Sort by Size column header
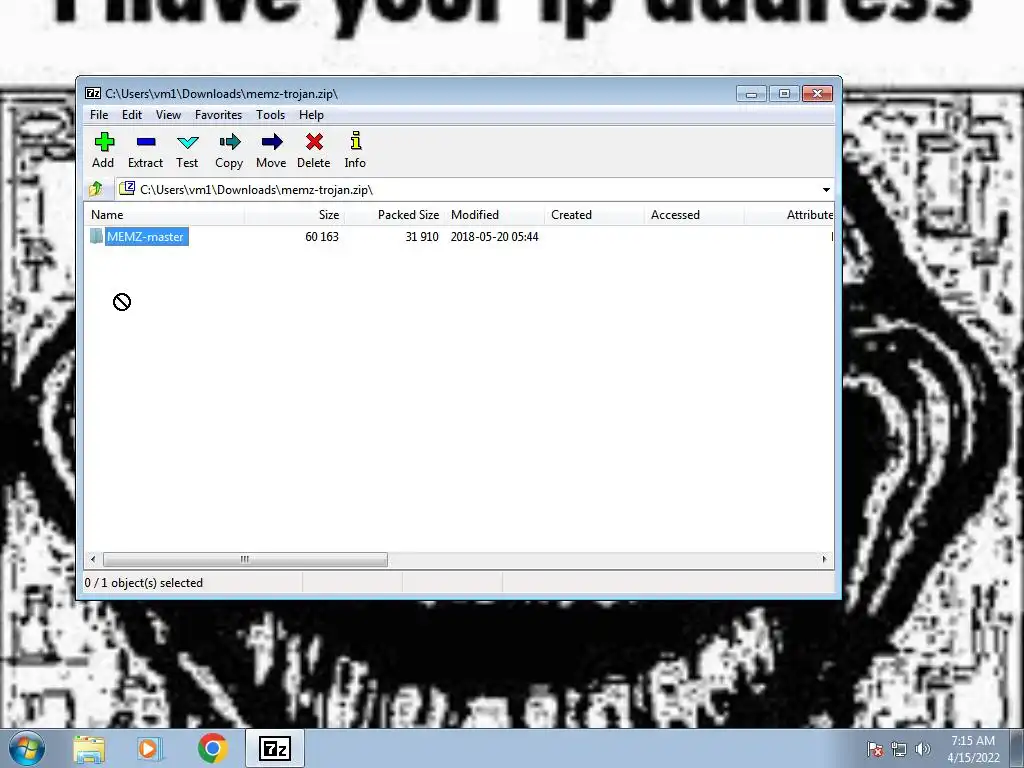The image size is (1024, 768). (295, 215)
